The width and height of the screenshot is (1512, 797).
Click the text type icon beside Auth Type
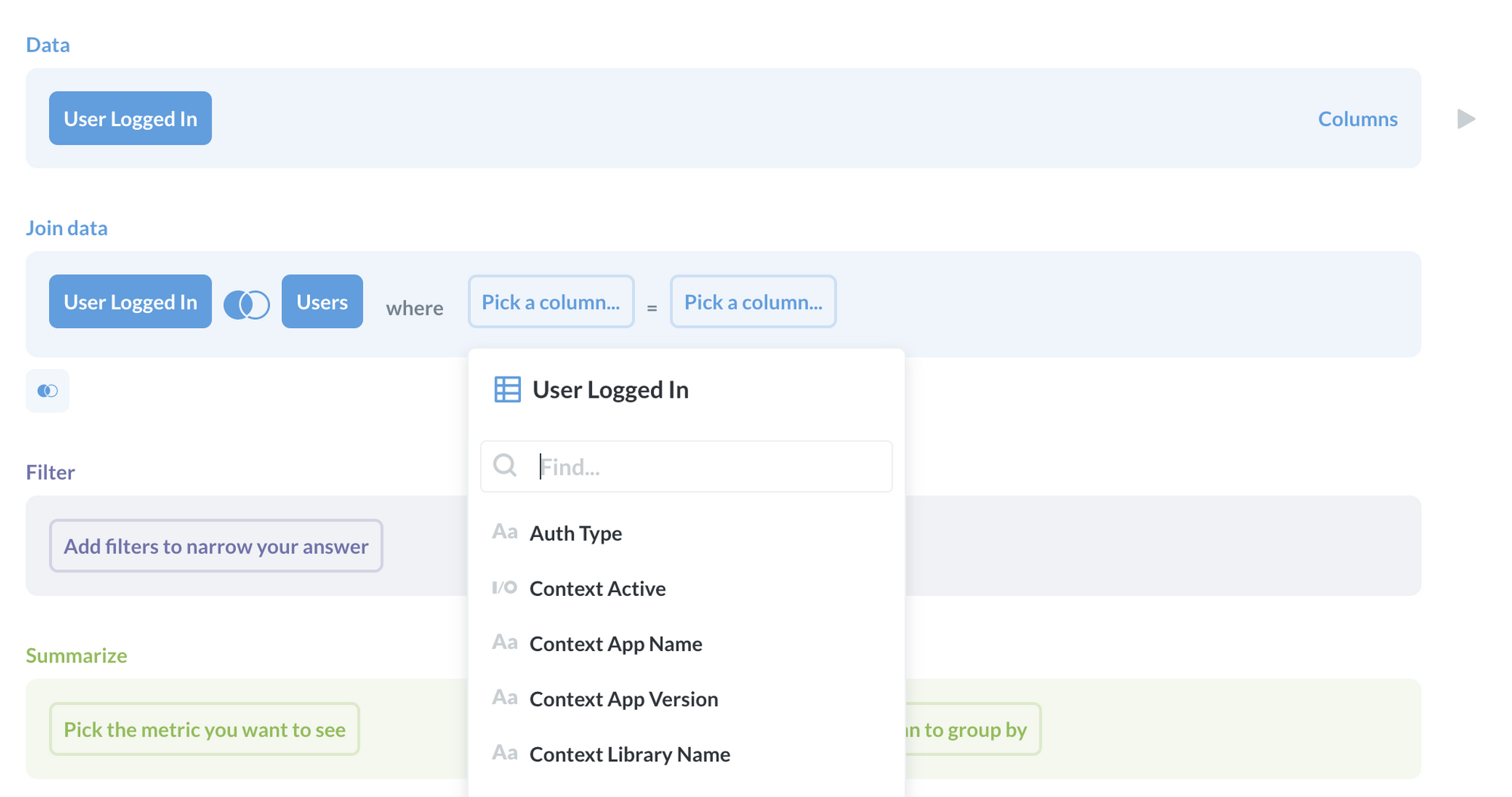504,532
